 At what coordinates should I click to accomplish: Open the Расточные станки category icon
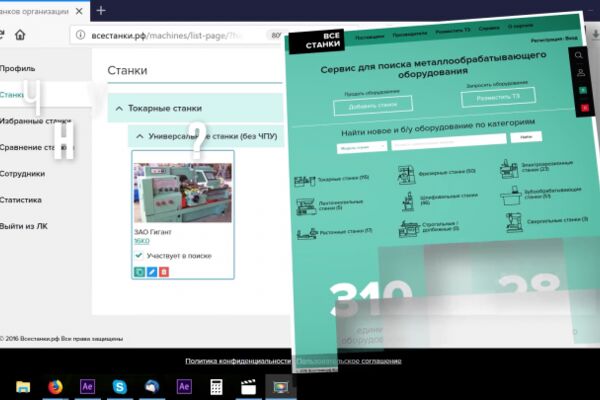click(307, 233)
